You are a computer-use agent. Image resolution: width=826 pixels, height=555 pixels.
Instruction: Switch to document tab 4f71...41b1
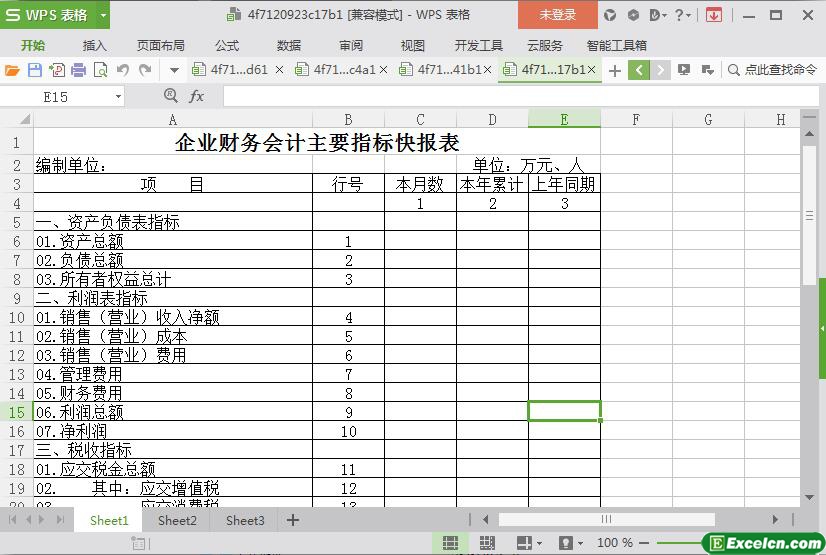440,70
